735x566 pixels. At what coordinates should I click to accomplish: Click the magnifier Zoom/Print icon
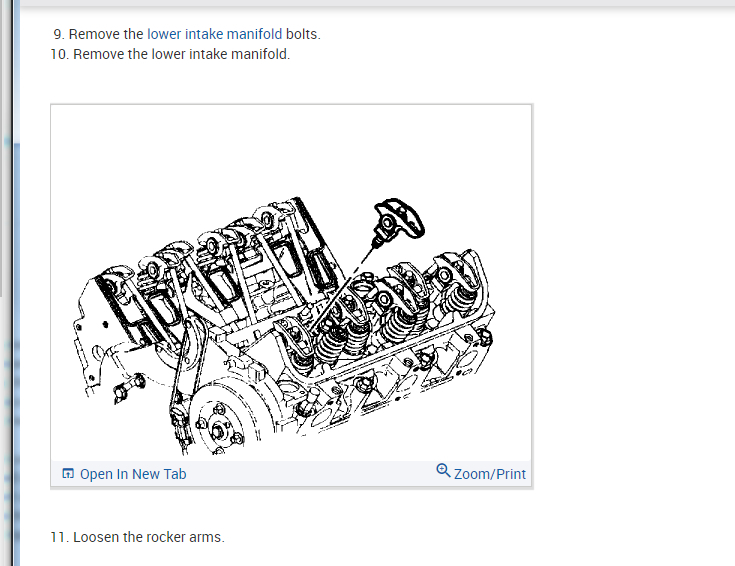click(x=443, y=470)
